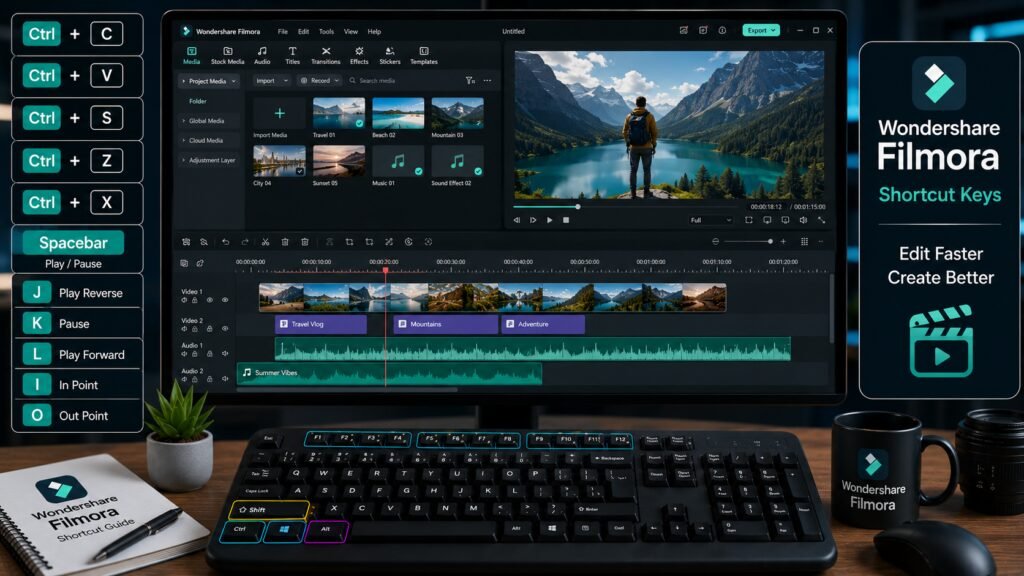Select the Summer Vibes audio clip
This screenshot has height=576, width=1024.
coord(389,373)
